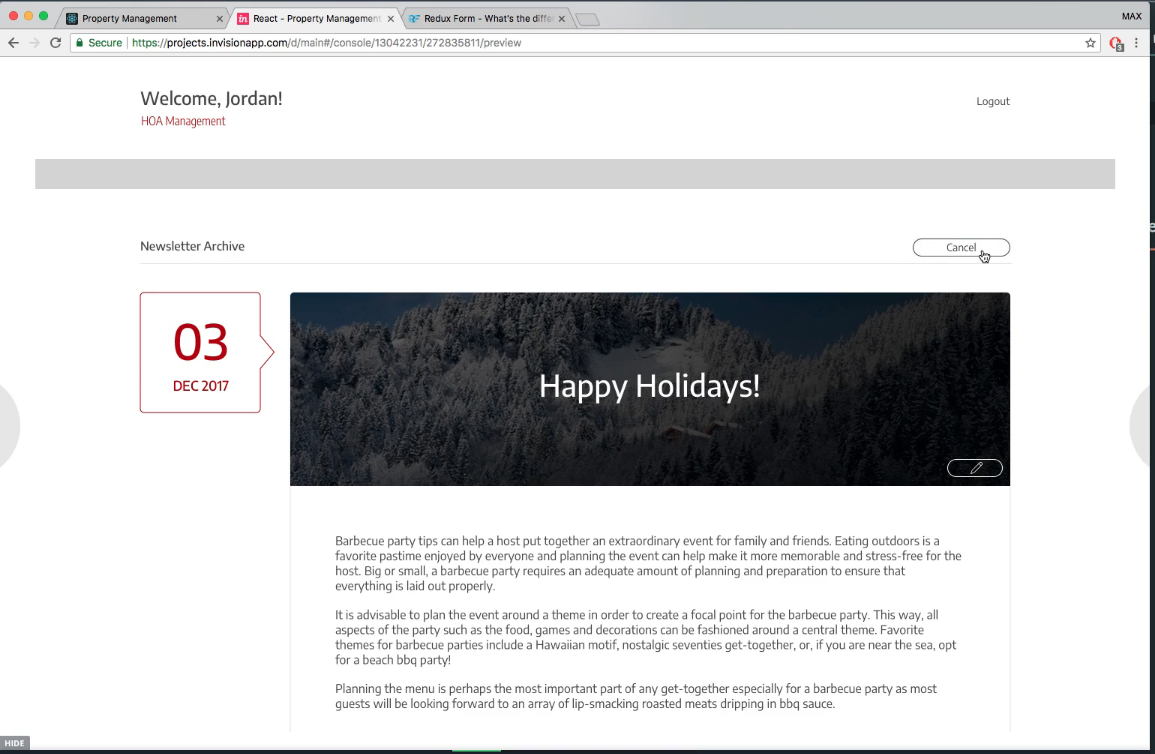Click the gray navigation bar
This screenshot has height=754, width=1155.
pyautogui.click(x=575, y=174)
